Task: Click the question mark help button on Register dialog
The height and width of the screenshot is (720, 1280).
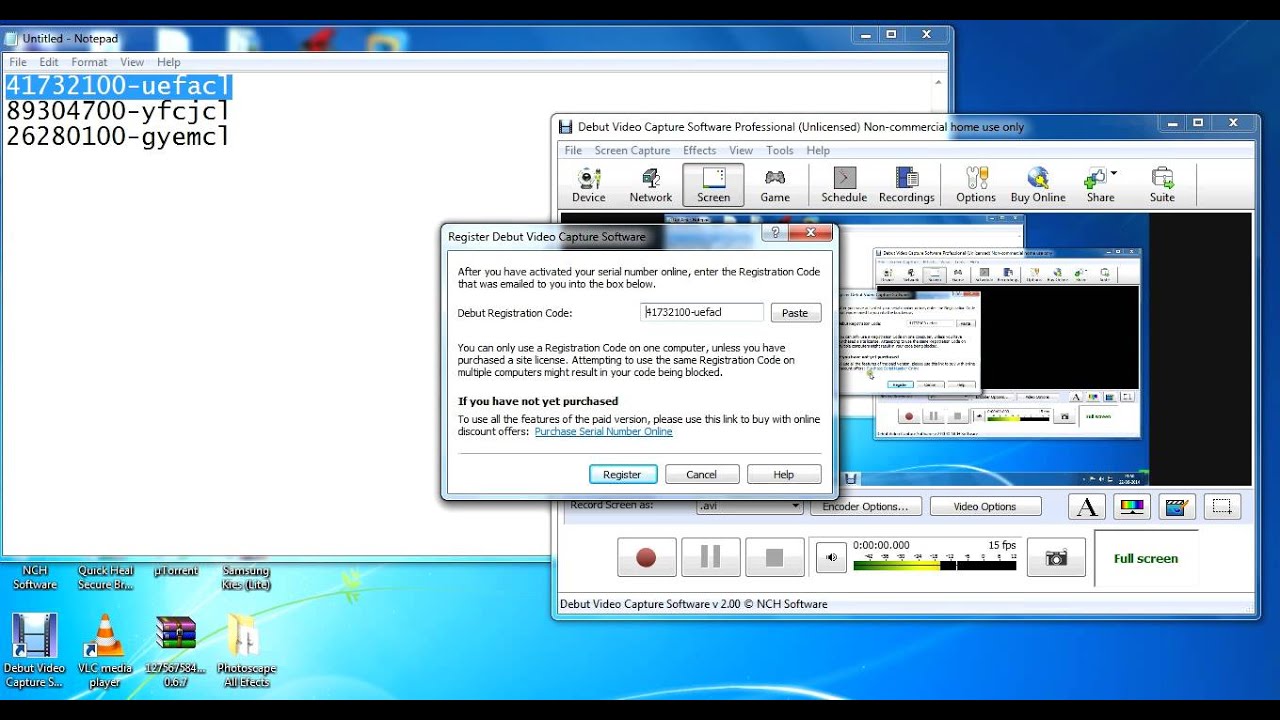Action: pyautogui.click(x=774, y=233)
